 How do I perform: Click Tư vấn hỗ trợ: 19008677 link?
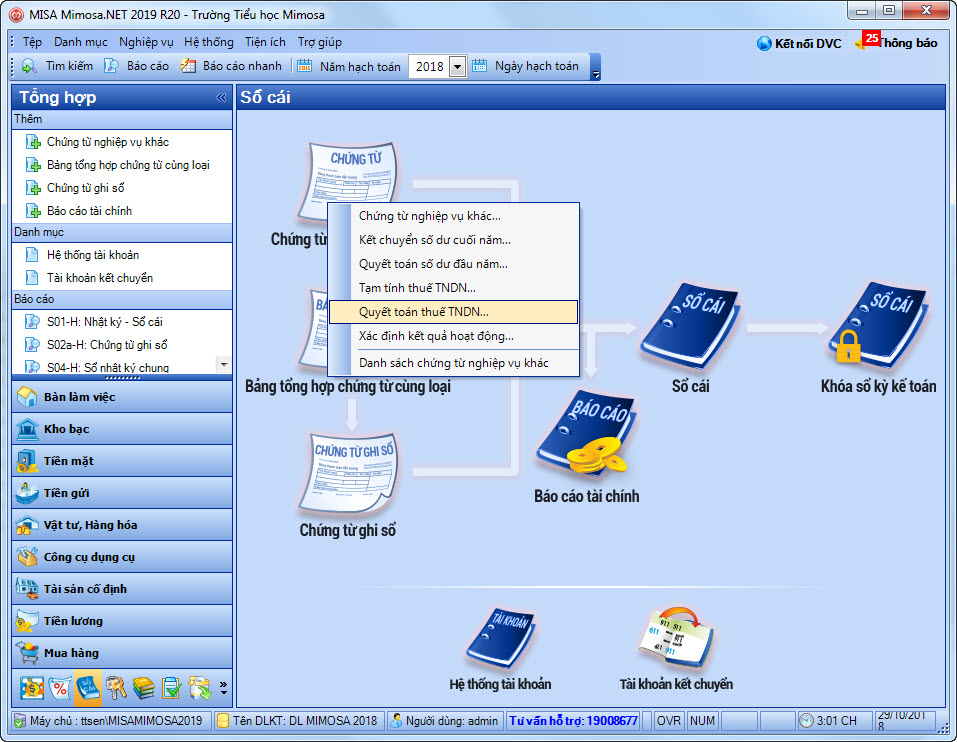pos(574,721)
